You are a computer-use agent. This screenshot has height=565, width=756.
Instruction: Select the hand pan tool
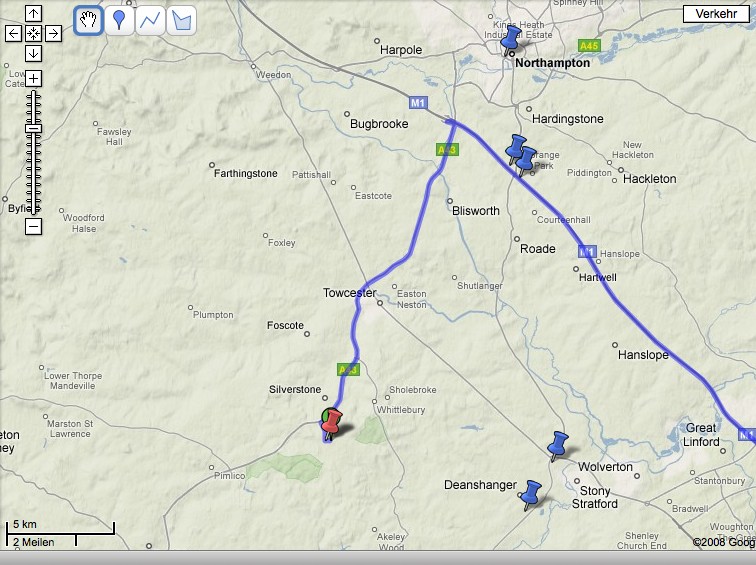click(89, 20)
